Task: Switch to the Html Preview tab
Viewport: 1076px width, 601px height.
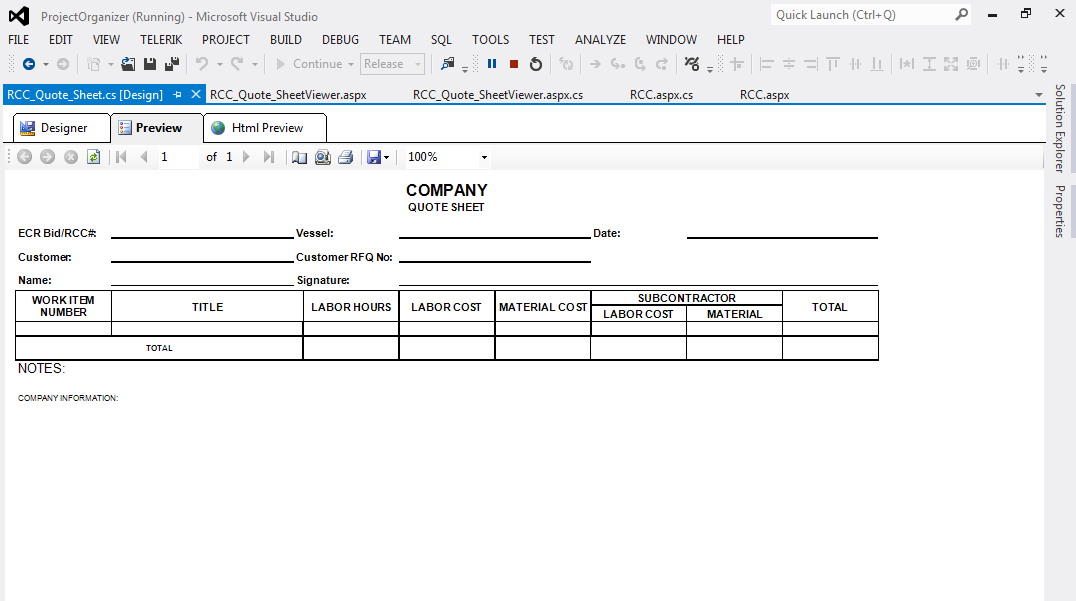Action: click(x=265, y=128)
